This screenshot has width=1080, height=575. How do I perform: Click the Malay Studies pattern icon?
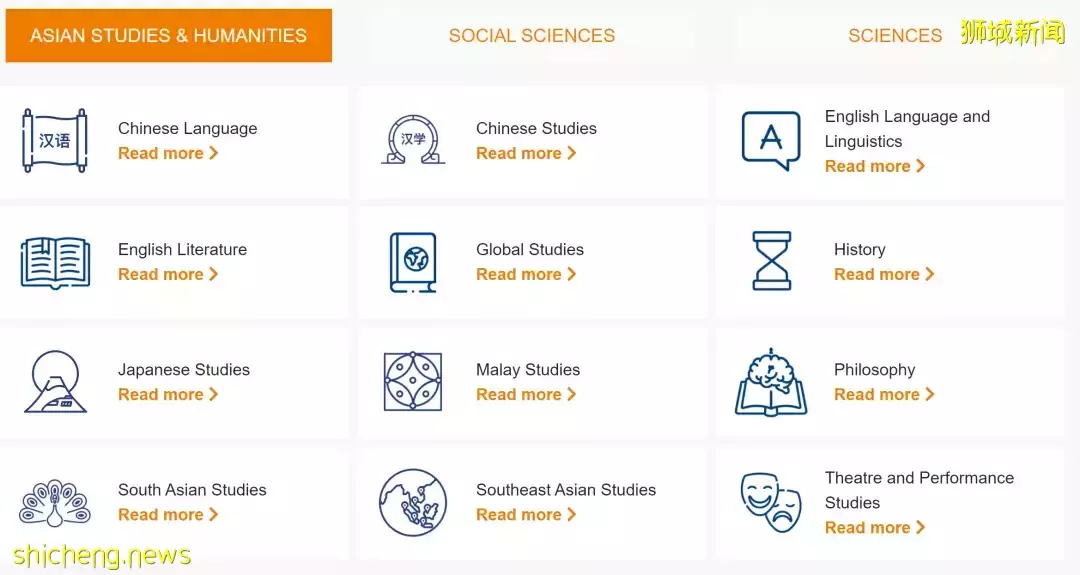(413, 381)
